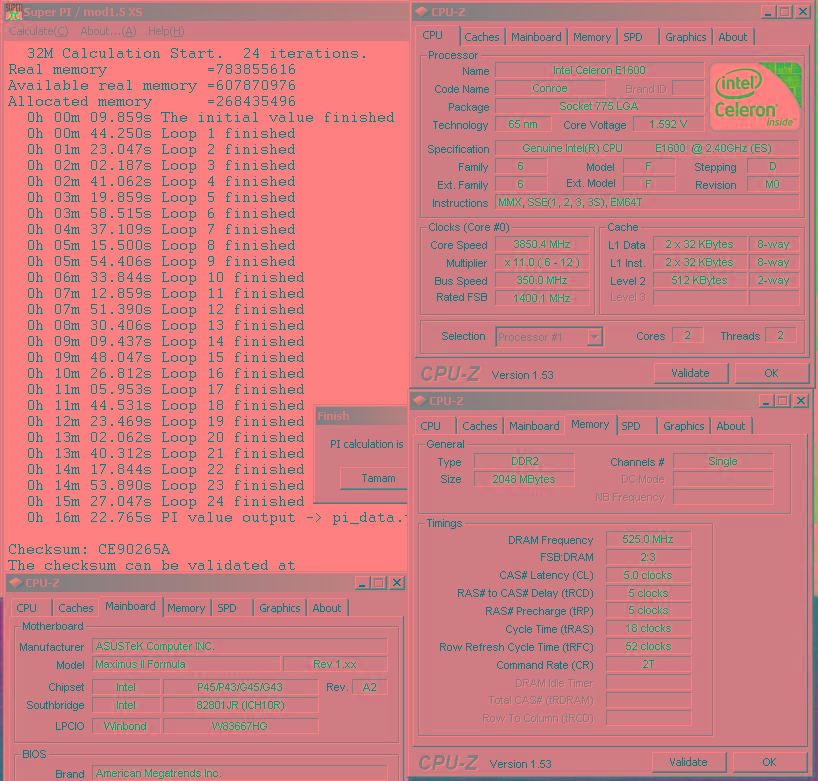Click top CPU-Z window title icon
This screenshot has width=818, height=781.
coord(421,11)
